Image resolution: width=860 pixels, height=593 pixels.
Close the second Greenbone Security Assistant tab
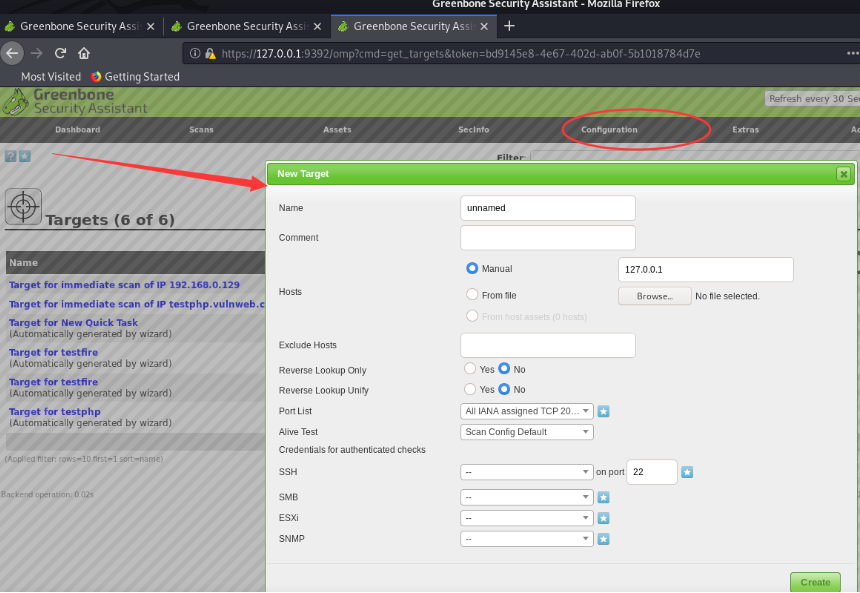click(317, 26)
